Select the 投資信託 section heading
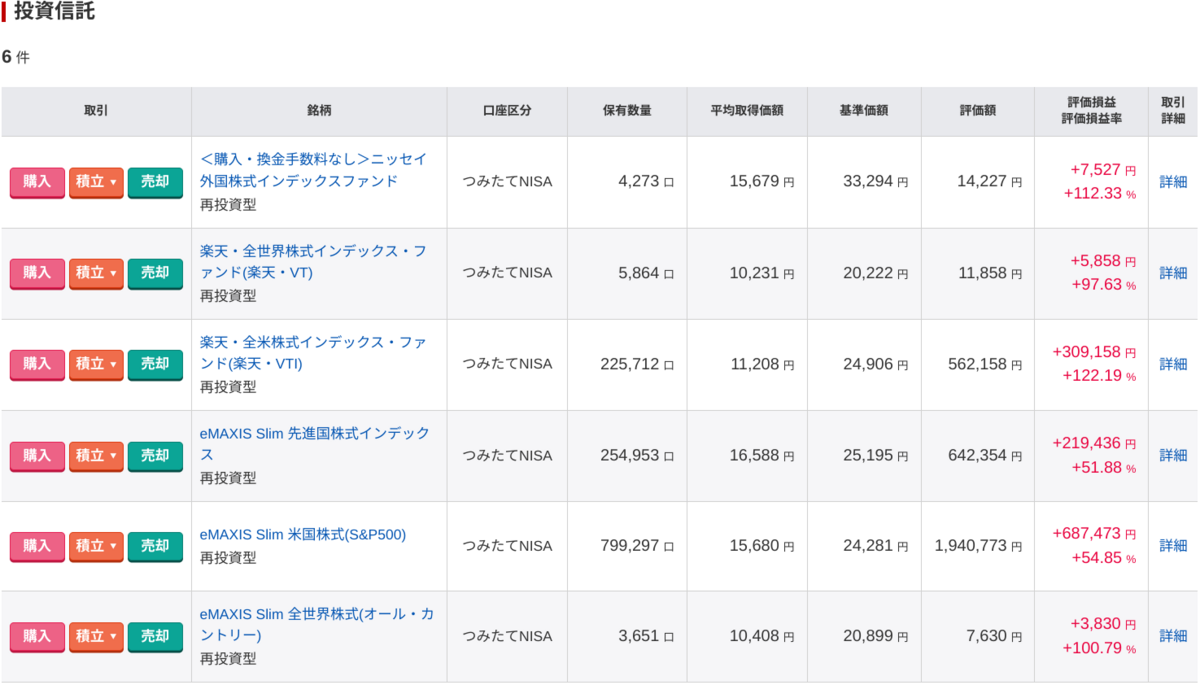This screenshot has width=1200, height=685. click(54, 12)
